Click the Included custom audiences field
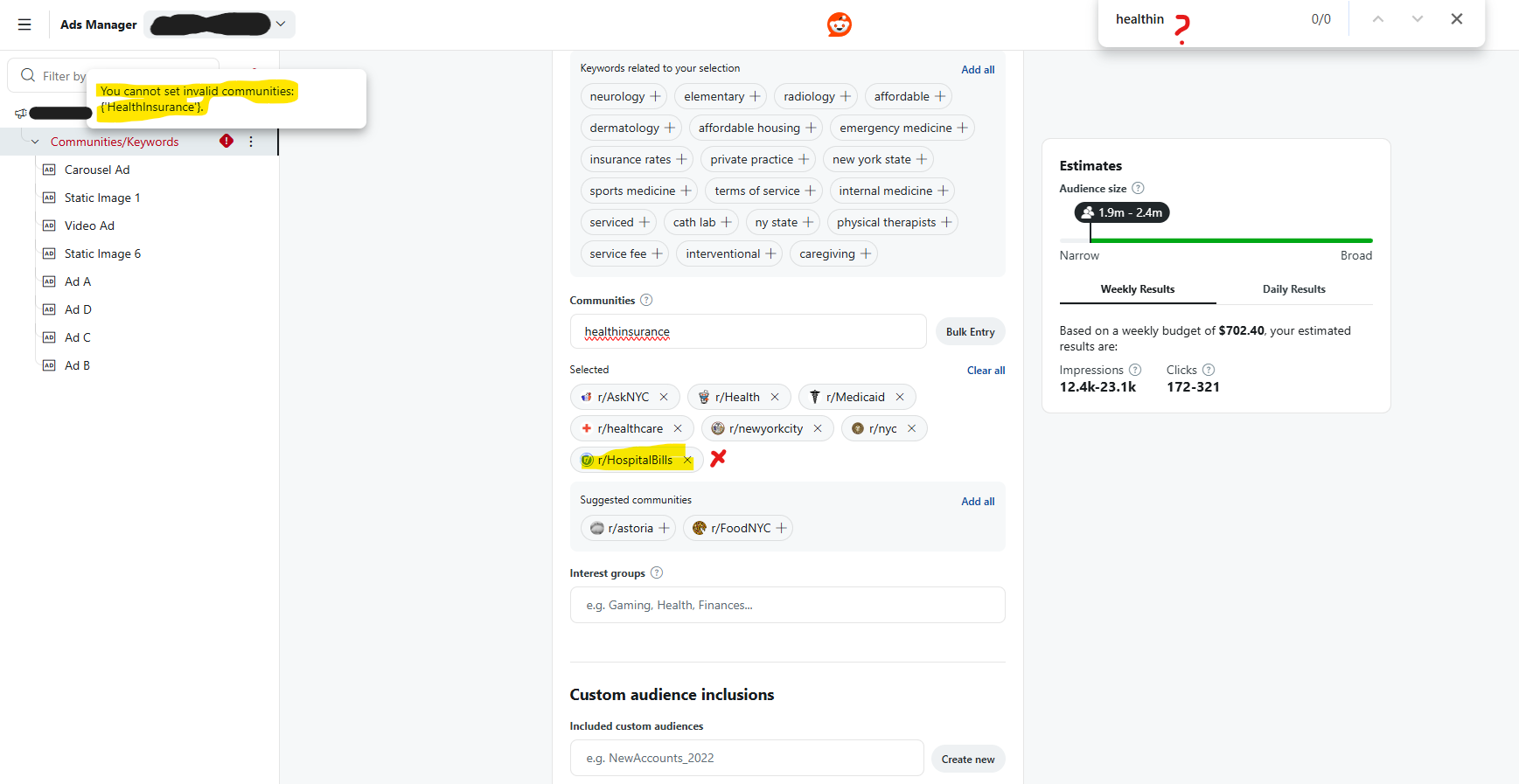Screen dimensions: 1519x784 747,758
